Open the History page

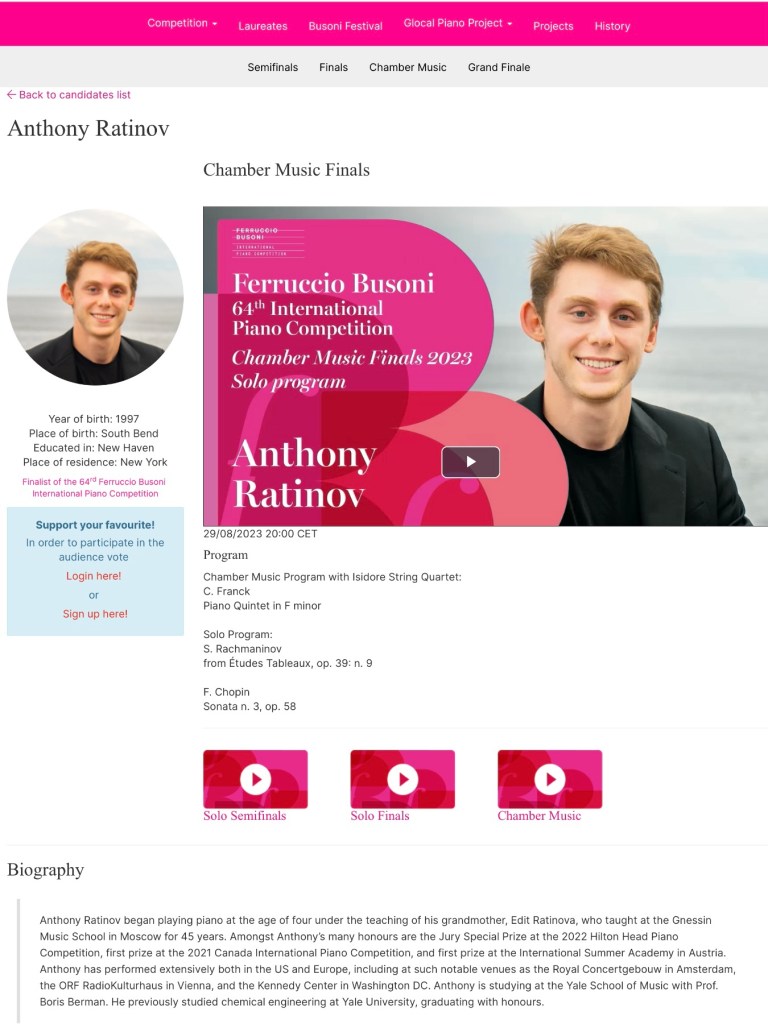click(612, 26)
